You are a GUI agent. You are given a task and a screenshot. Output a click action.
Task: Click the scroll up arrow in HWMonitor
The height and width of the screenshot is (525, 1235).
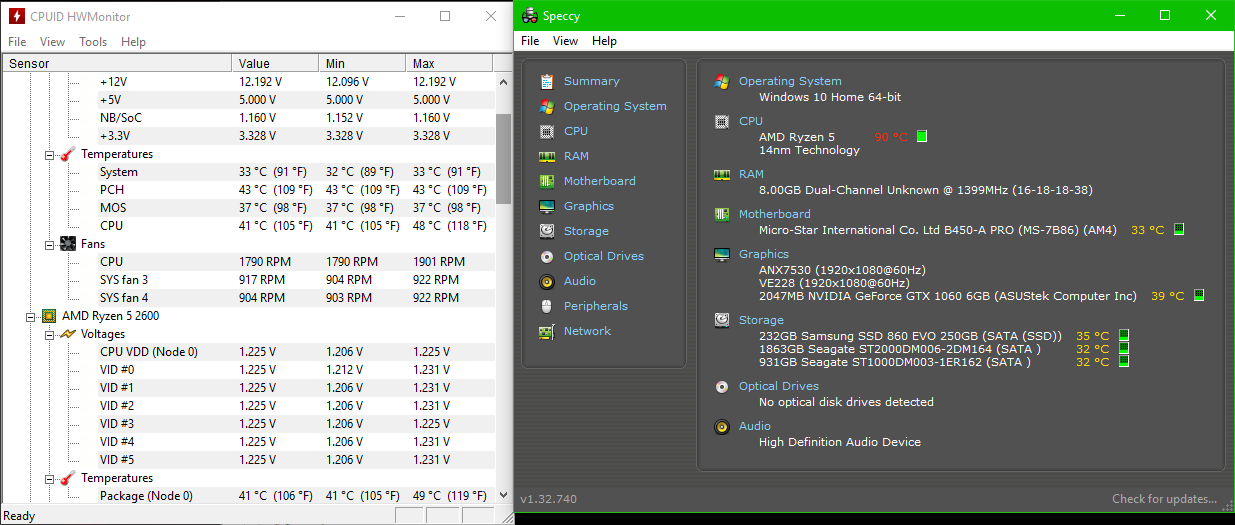click(504, 81)
